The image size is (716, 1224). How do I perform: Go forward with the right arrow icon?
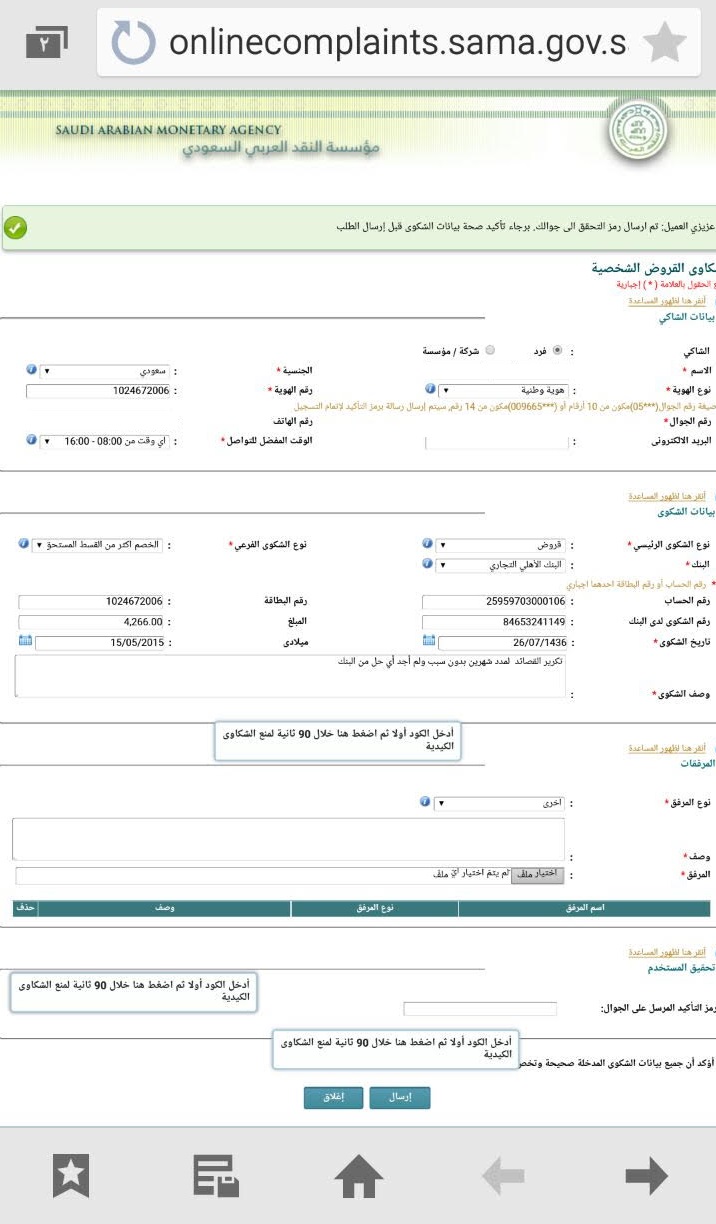point(646,1176)
